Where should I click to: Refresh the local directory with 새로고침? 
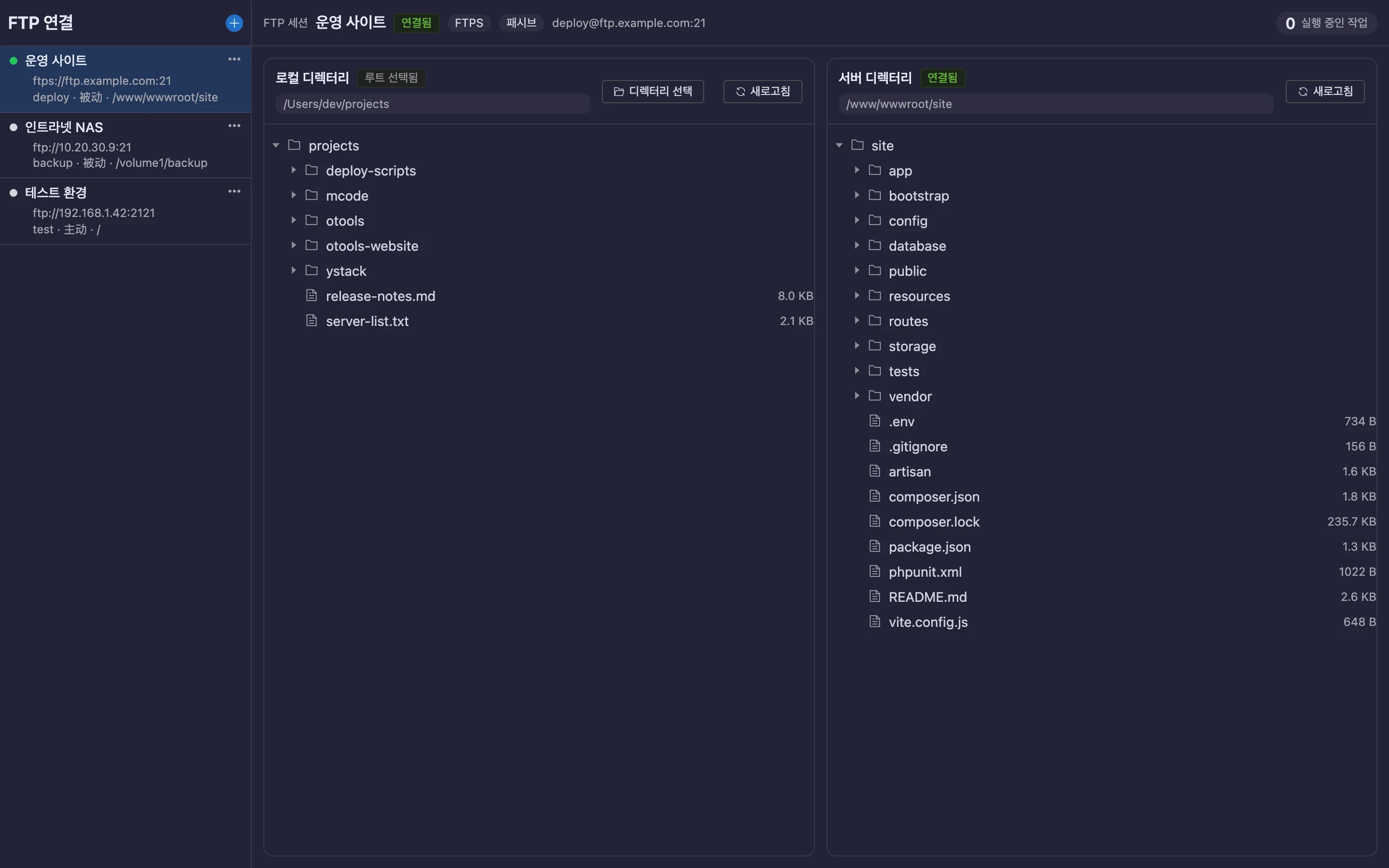[x=762, y=91]
